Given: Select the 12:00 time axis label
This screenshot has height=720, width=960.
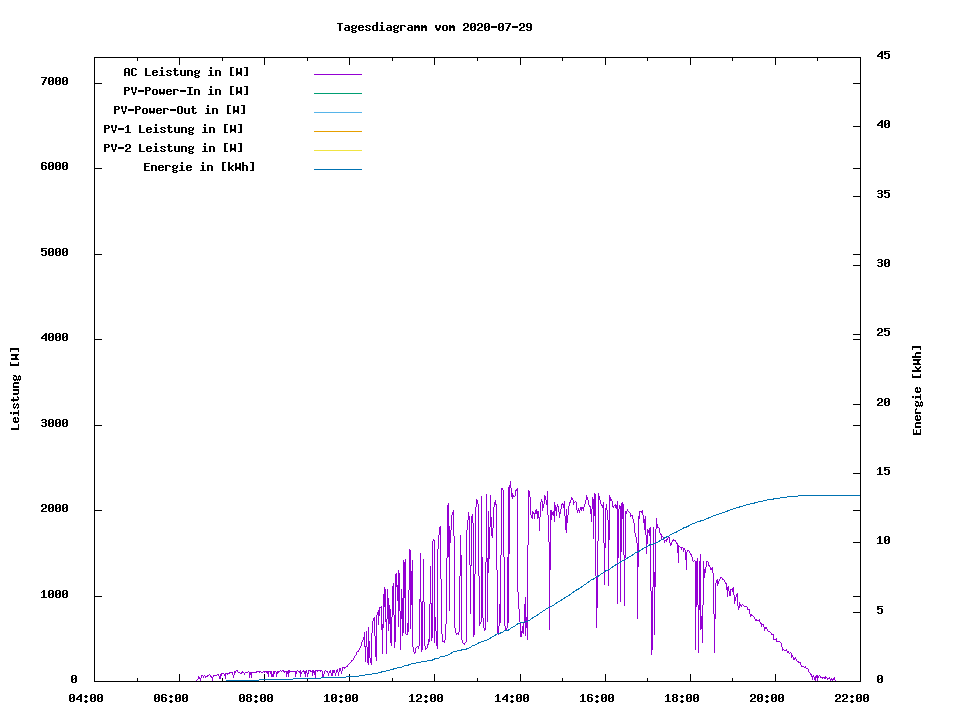Looking at the screenshot, I should coord(426,698).
